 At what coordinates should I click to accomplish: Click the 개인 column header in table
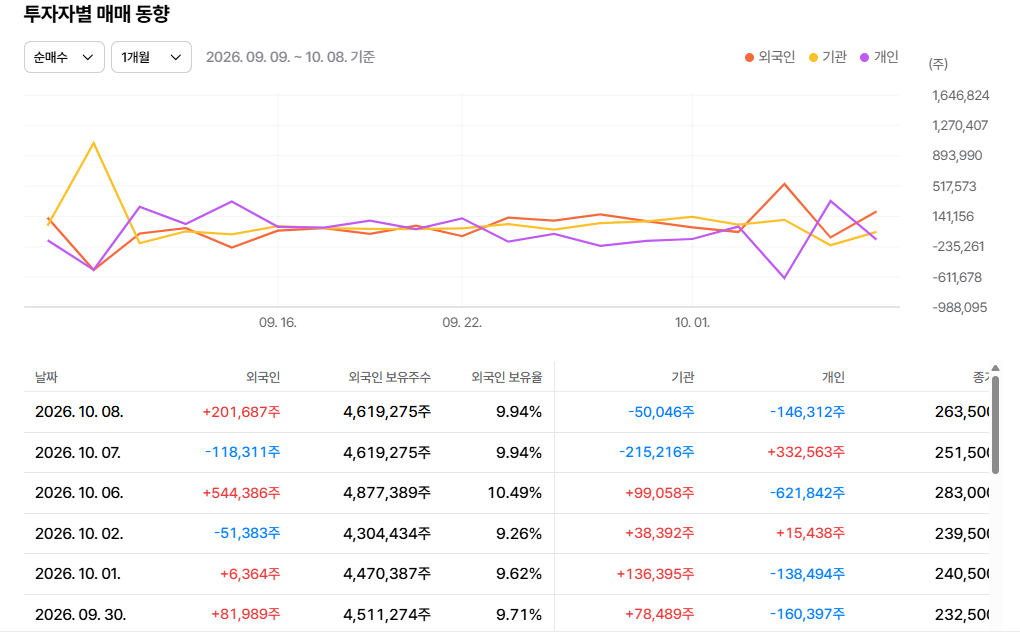point(833,377)
